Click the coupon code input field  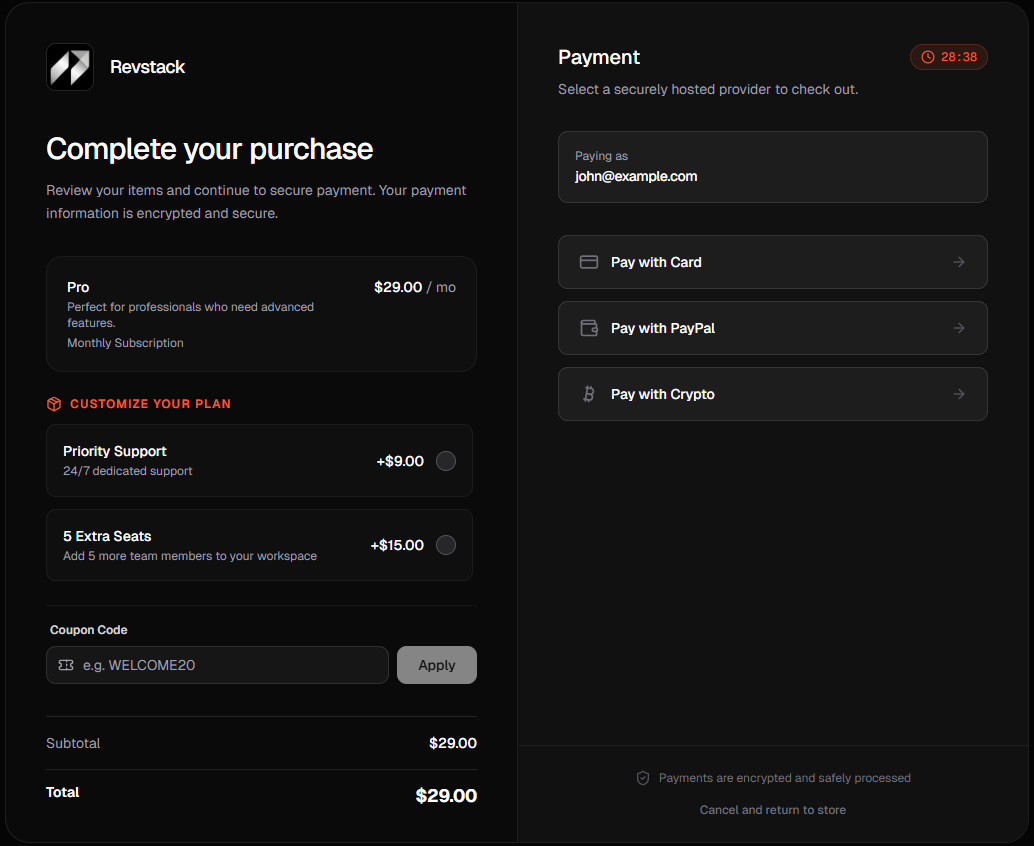pos(217,664)
